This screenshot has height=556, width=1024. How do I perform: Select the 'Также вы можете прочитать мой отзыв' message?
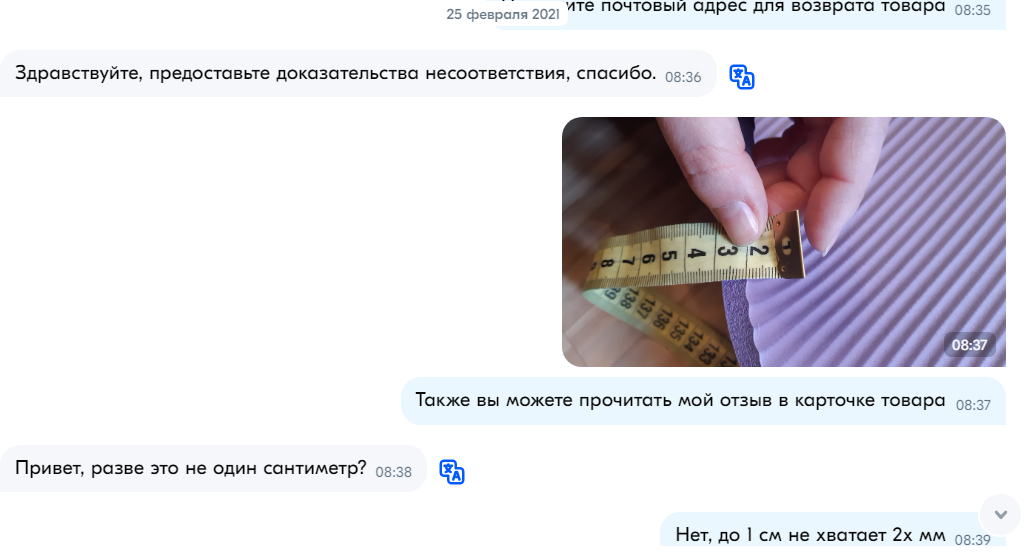tap(703, 401)
